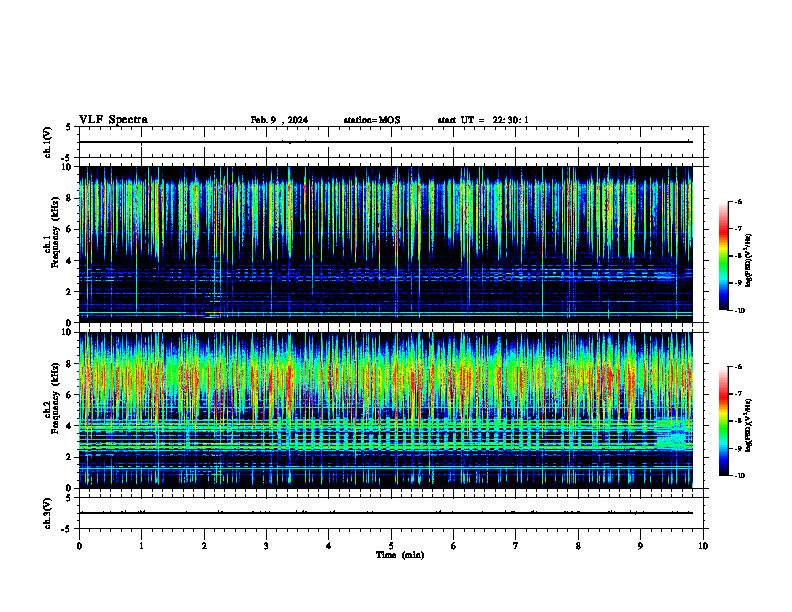Screen dimensions: 792x612
Task: Click time axis tick label "5"
Action: coord(391,546)
